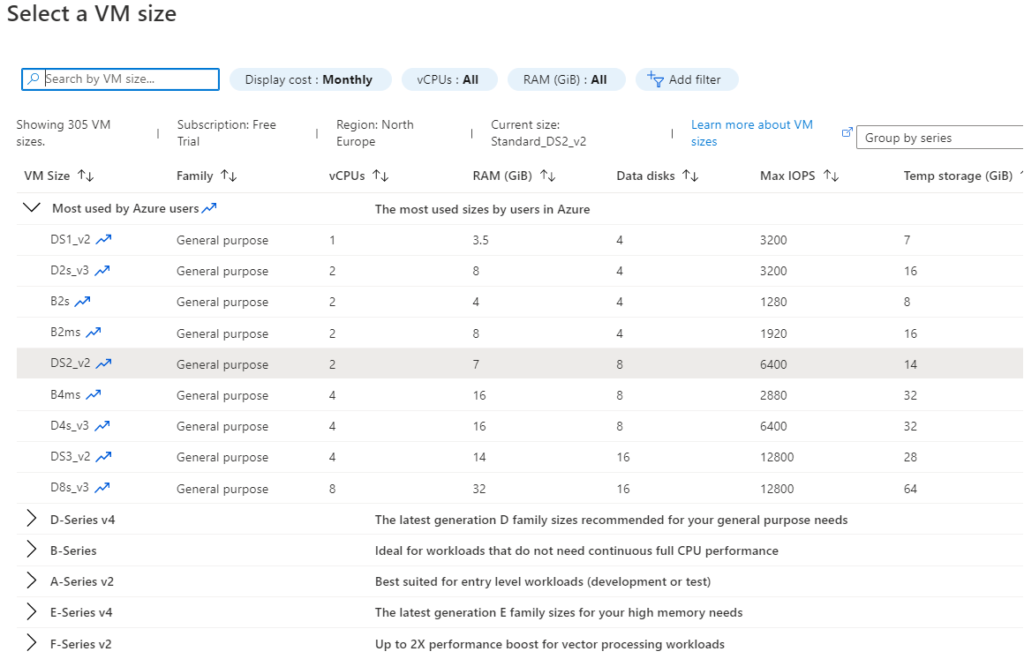This screenshot has width=1024, height=659.
Task: Open the Group by series dropdown
Action: [940, 138]
